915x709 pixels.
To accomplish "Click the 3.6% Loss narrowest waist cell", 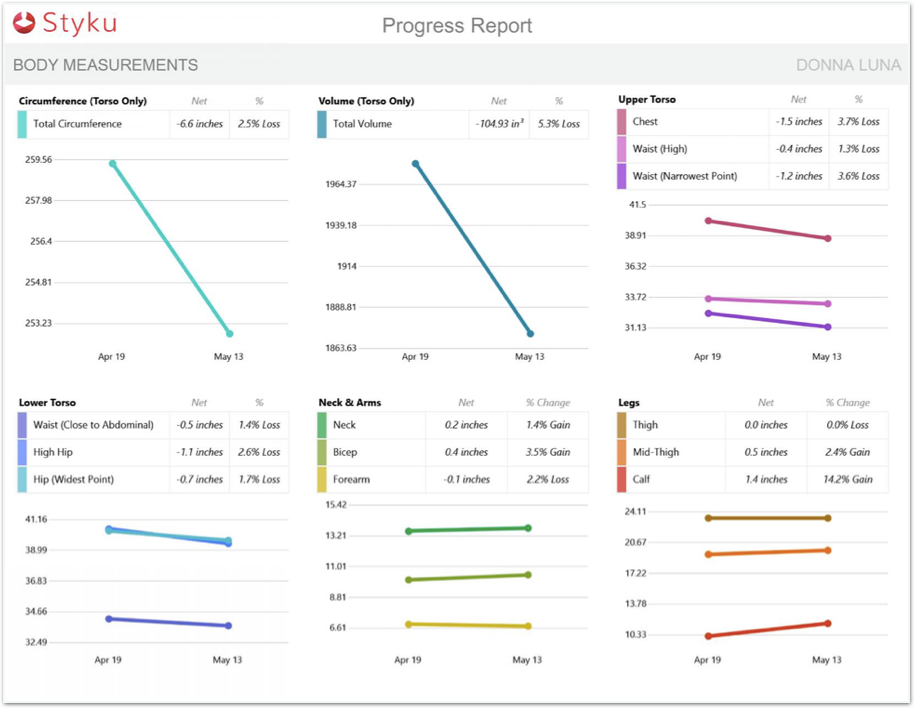I will click(858, 176).
